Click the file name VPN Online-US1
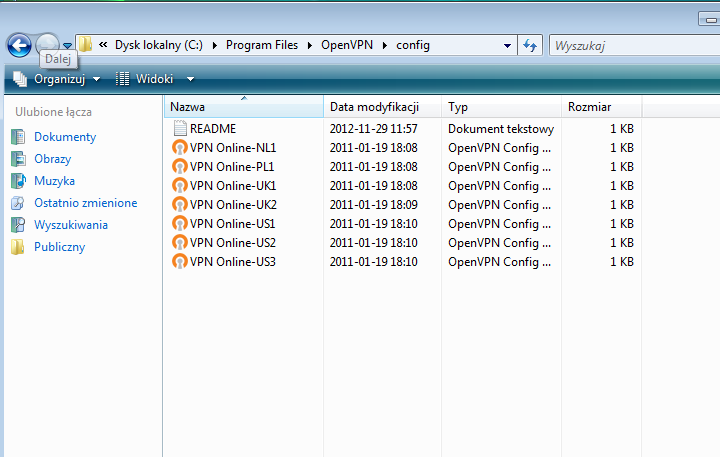The height and width of the screenshot is (457, 720). pyautogui.click(x=232, y=224)
